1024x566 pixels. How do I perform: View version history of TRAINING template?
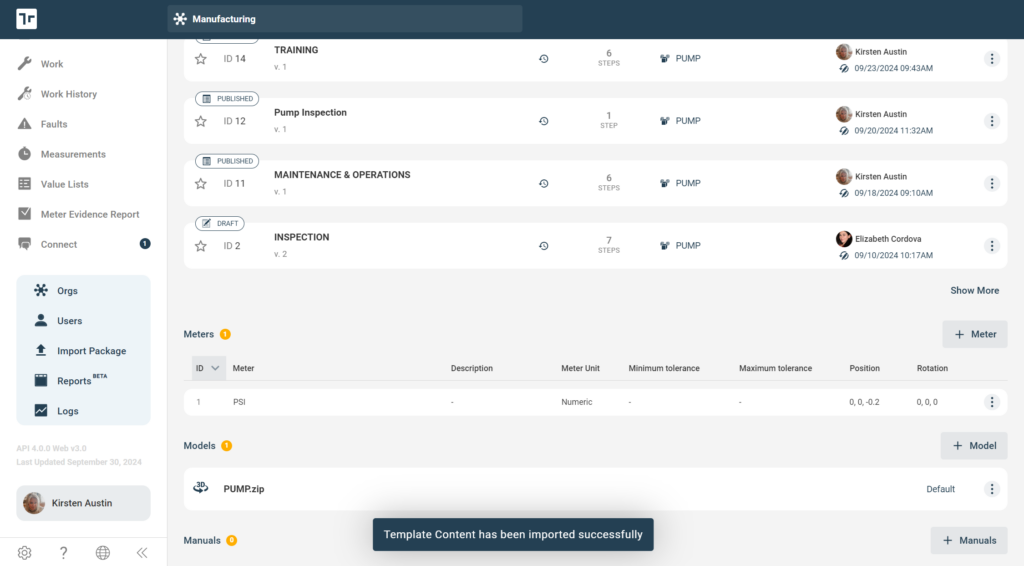coord(543,59)
